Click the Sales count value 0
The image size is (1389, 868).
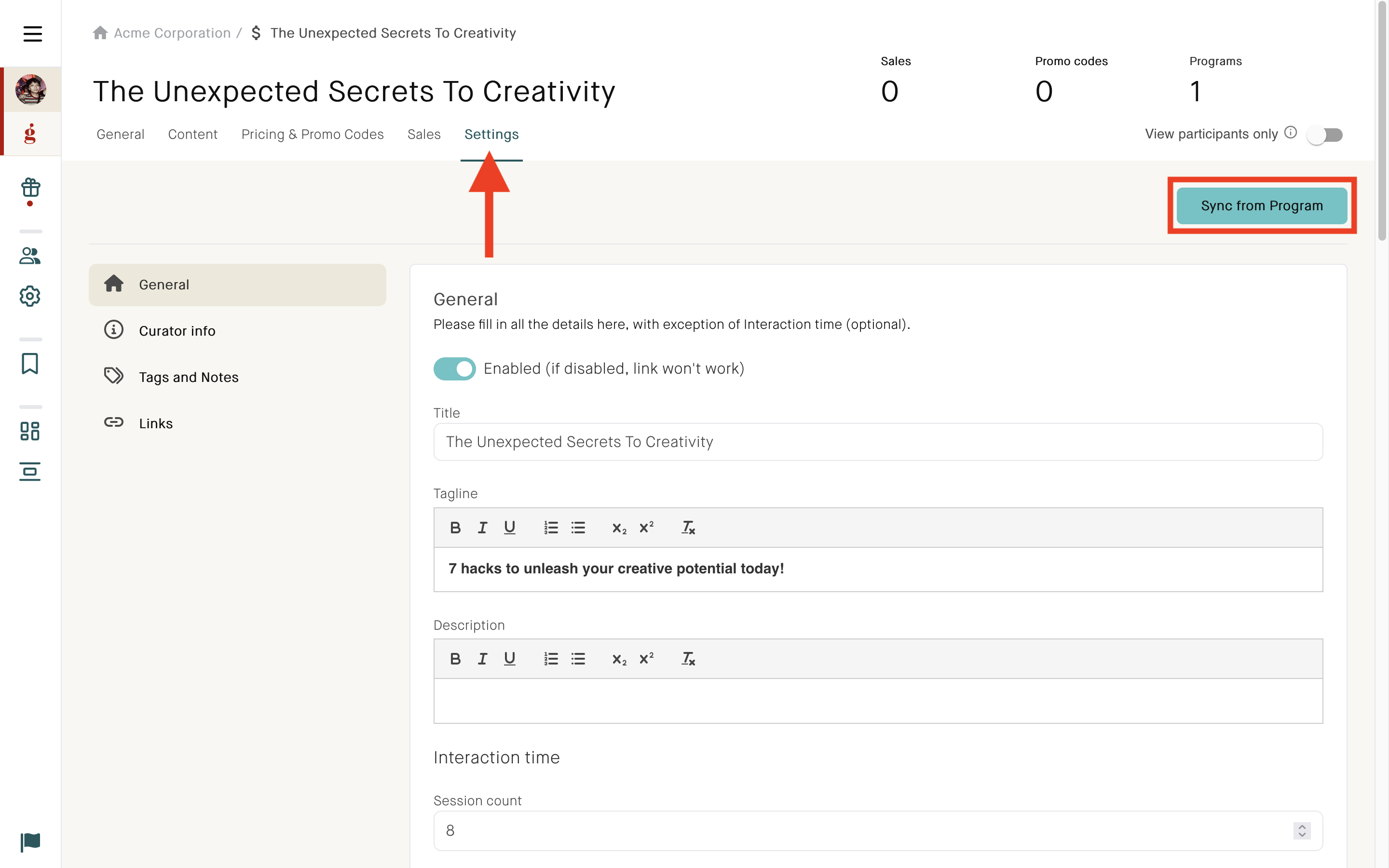(890, 91)
